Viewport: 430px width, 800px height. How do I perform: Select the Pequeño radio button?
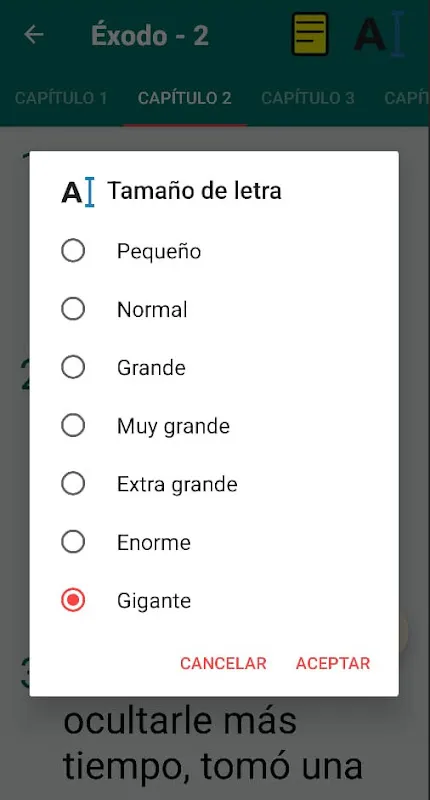point(73,251)
